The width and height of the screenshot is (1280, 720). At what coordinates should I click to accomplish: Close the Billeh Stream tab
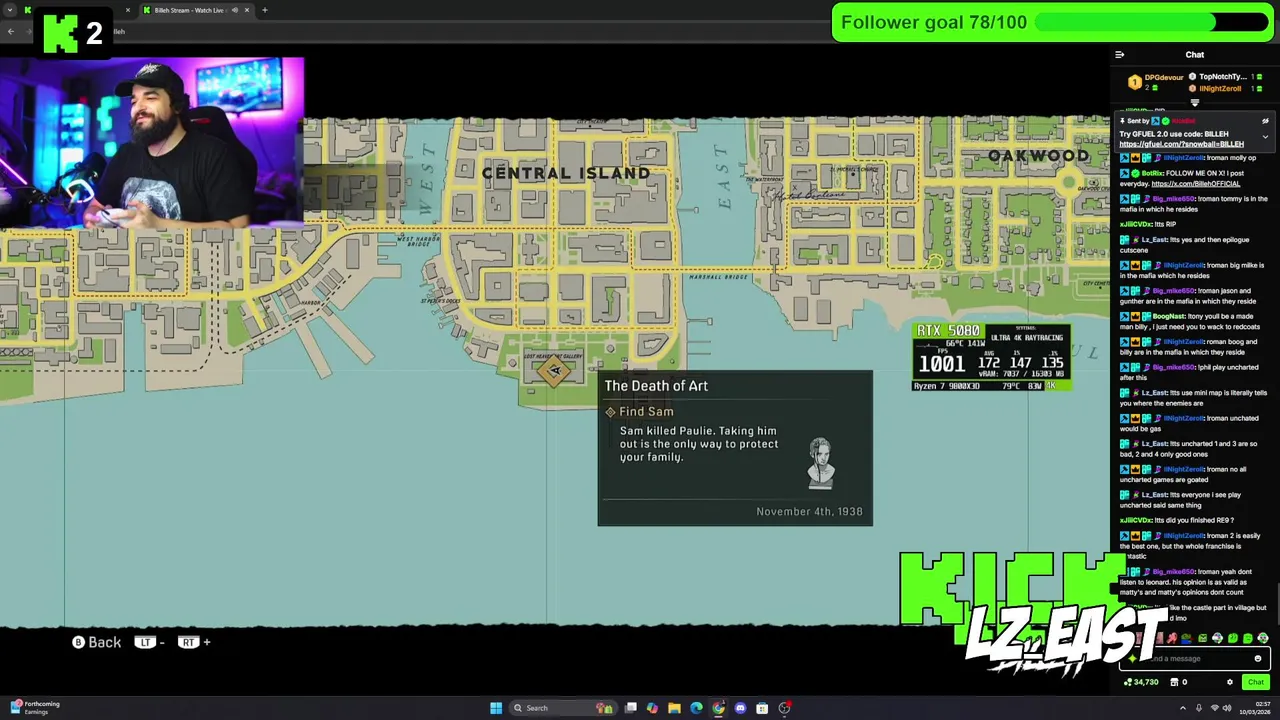click(x=246, y=10)
